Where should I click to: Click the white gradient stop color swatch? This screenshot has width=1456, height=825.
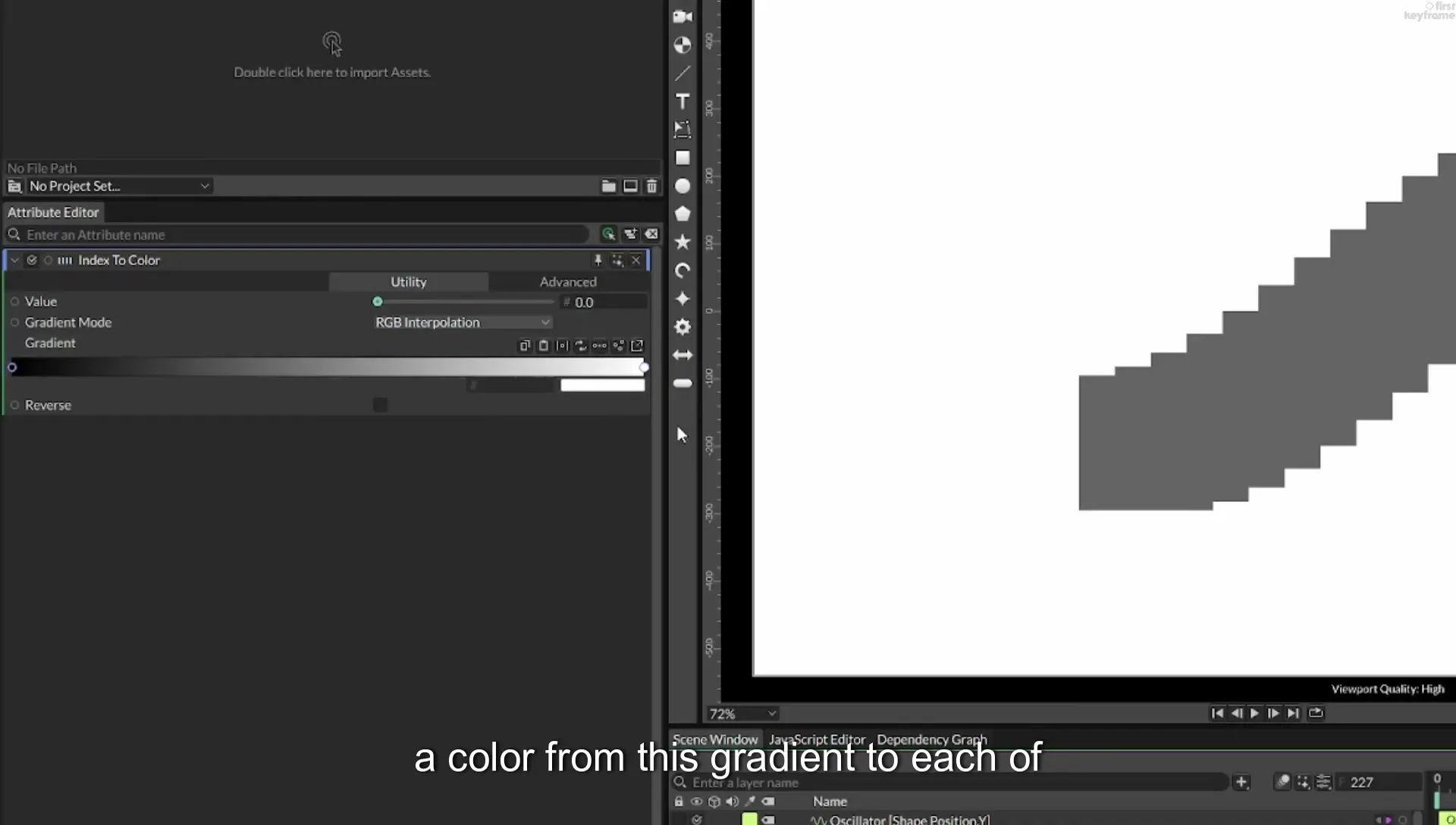pyautogui.click(x=603, y=385)
